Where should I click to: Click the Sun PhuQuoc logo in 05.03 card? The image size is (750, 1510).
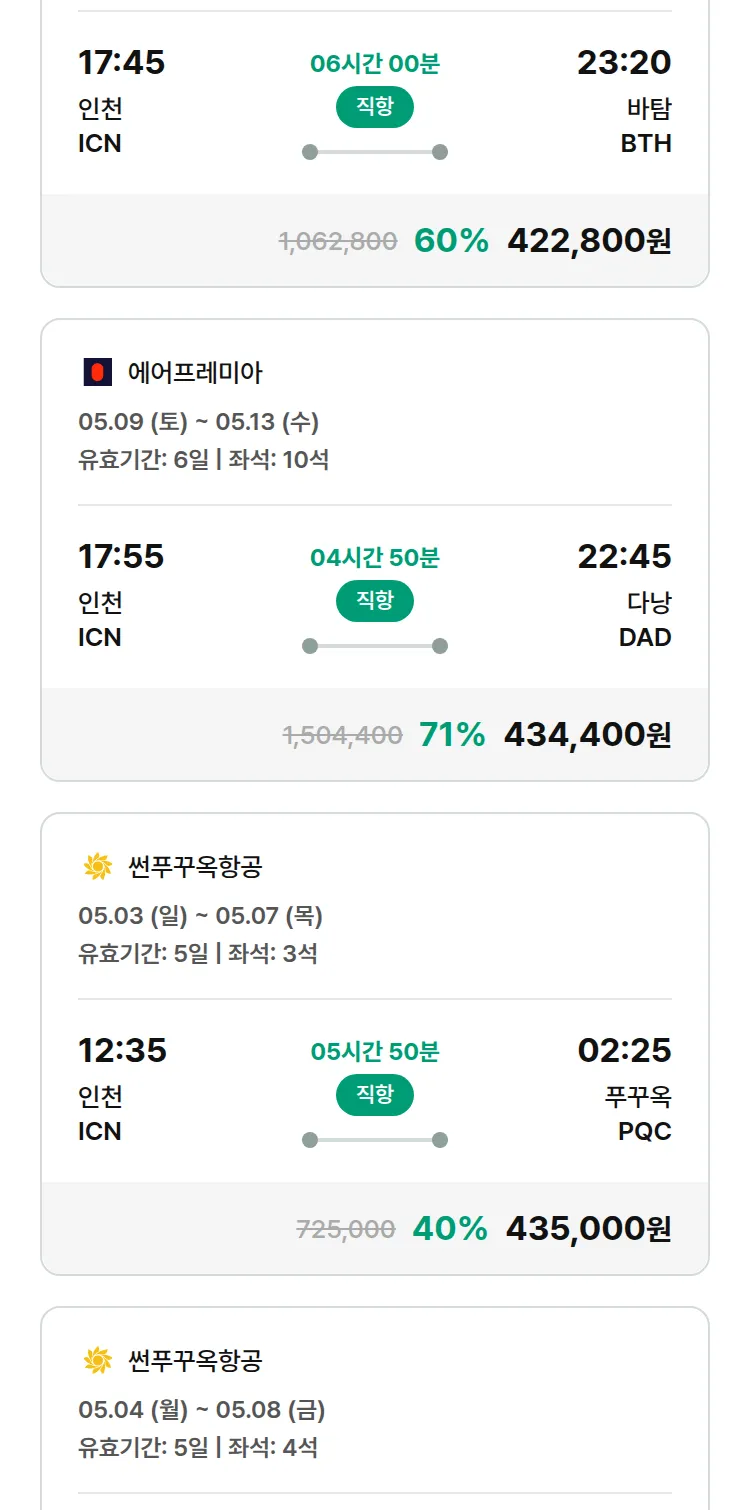tap(97, 867)
